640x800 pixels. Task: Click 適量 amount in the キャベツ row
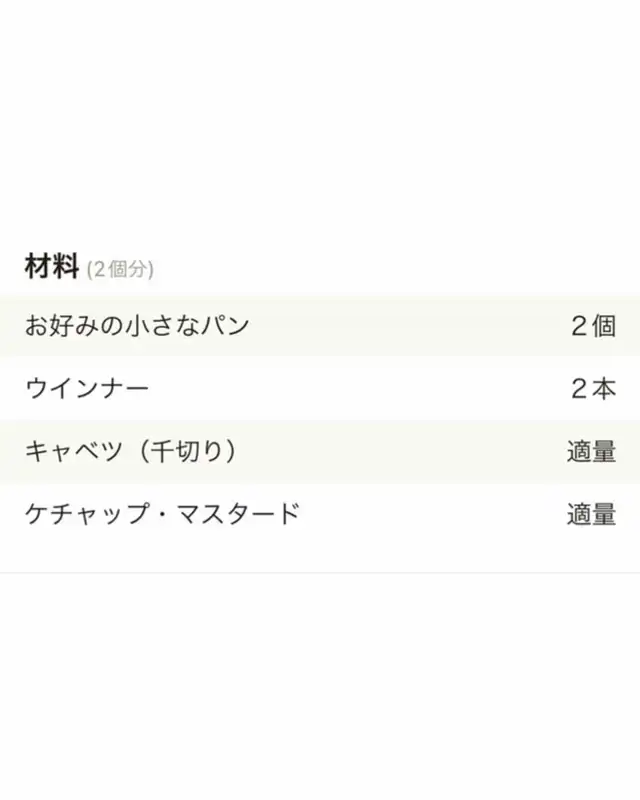pos(592,452)
